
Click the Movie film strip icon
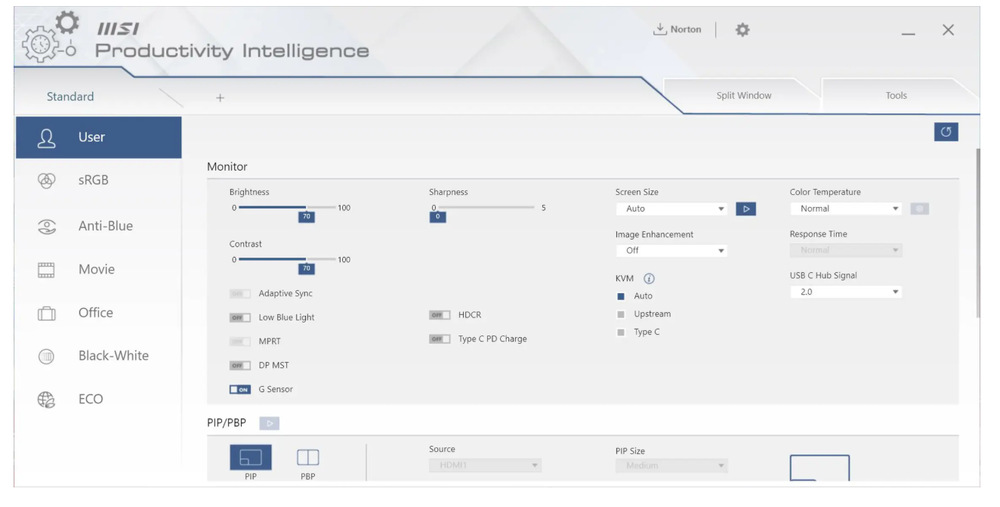pos(46,270)
